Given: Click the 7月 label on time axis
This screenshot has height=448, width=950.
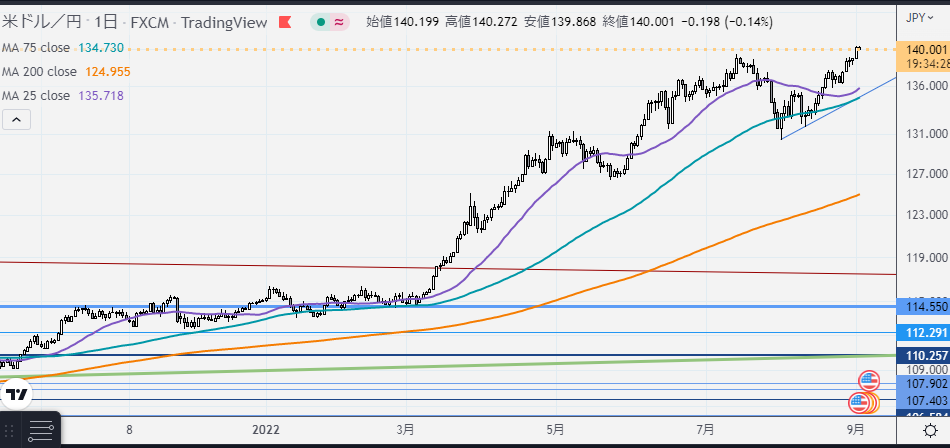Looking at the screenshot, I should pyautogui.click(x=705, y=430).
